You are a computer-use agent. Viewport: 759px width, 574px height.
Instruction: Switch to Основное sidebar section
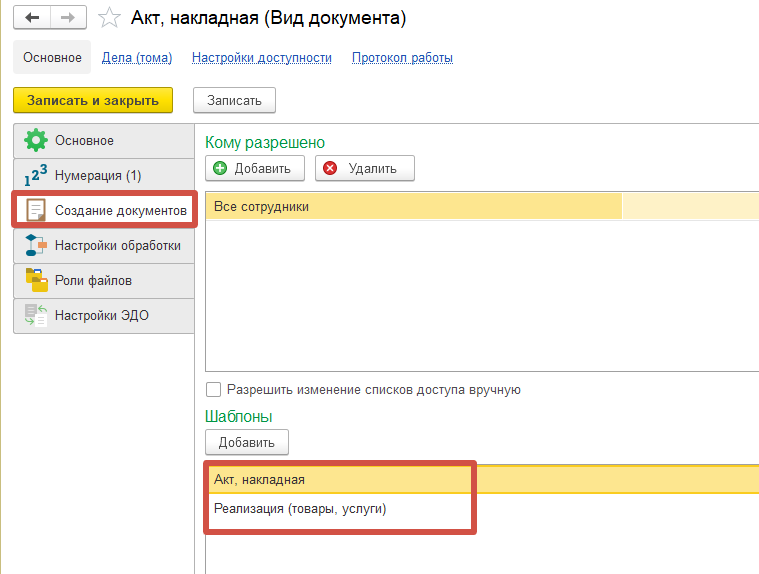(104, 140)
